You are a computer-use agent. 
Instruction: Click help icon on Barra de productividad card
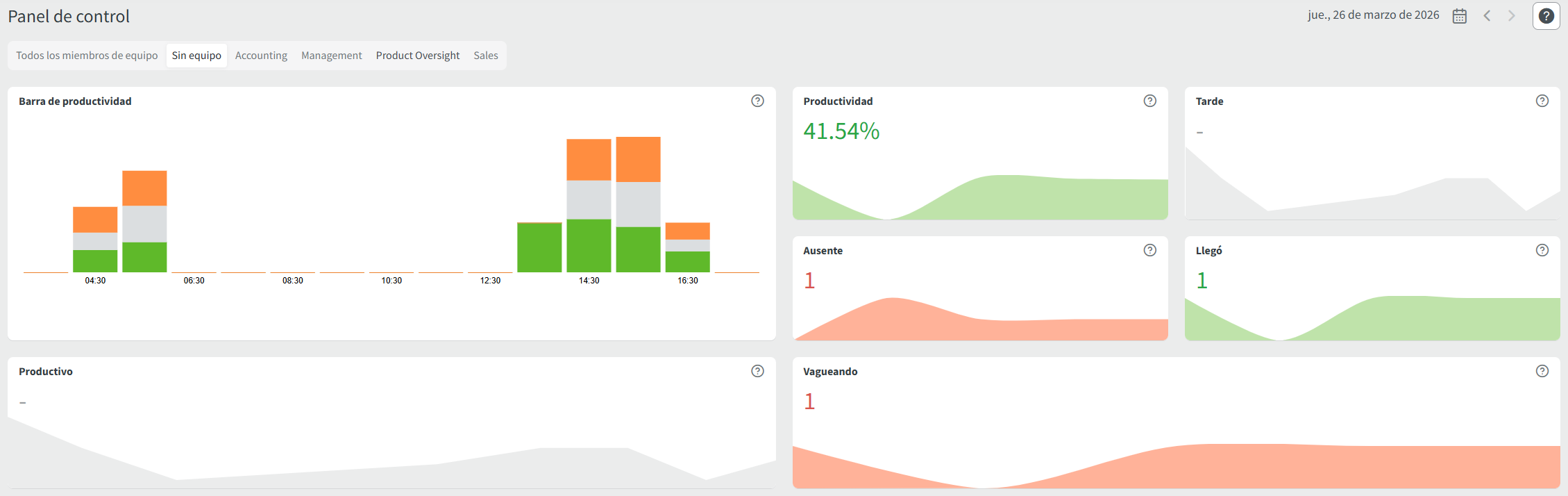757,101
